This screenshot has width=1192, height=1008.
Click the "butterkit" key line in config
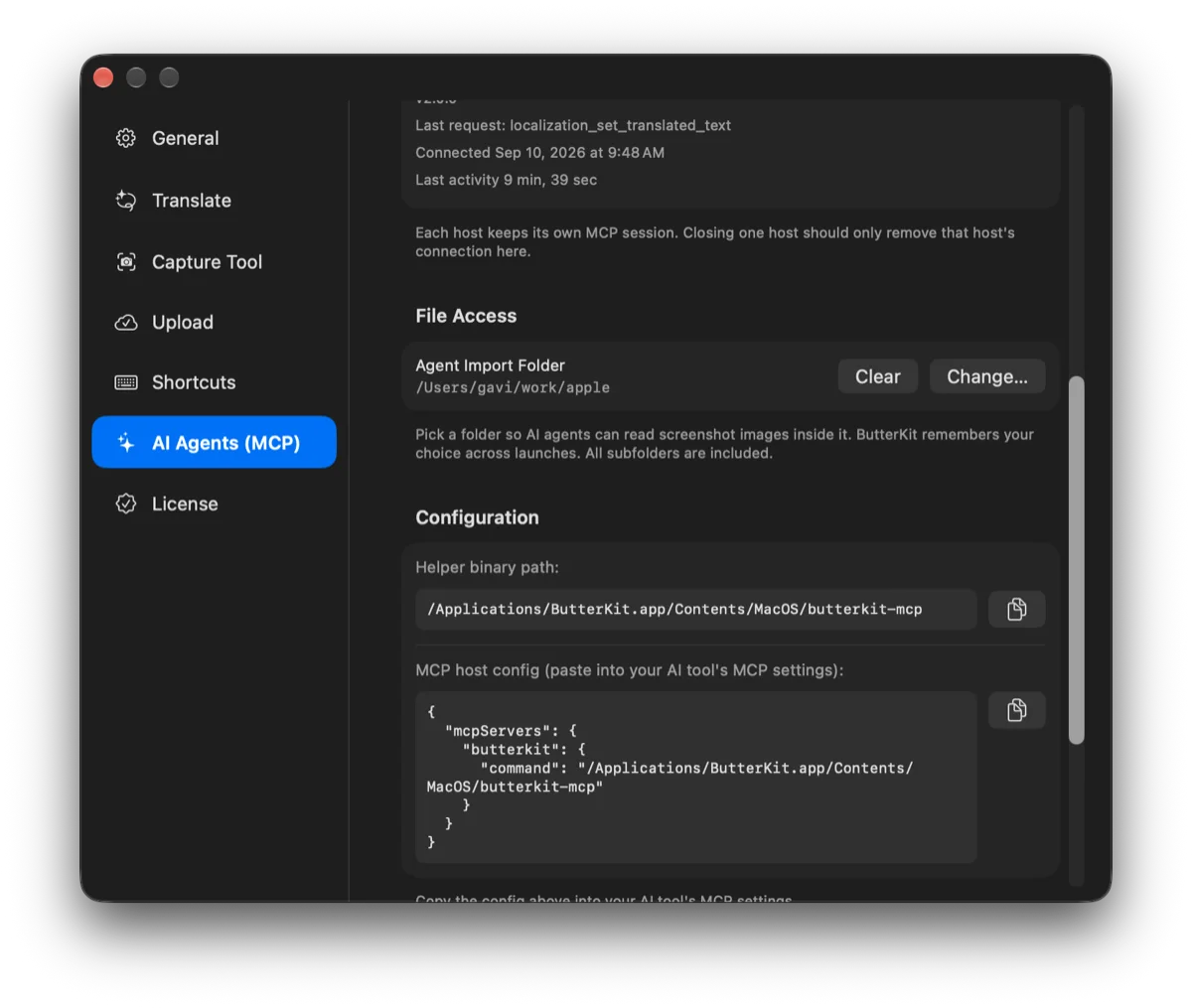pos(524,749)
